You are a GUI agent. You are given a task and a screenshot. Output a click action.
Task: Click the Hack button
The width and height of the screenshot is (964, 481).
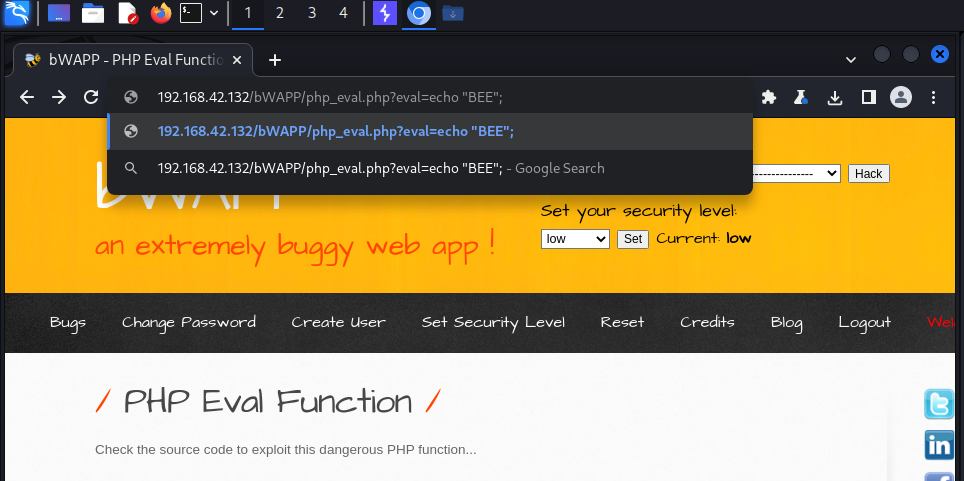click(868, 173)
